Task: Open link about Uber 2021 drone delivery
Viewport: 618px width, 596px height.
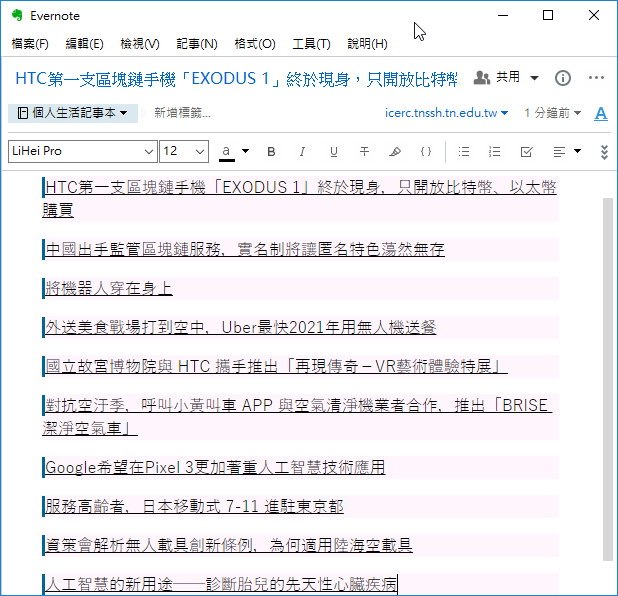Action: pyautogui.click(x=240, y=327)
